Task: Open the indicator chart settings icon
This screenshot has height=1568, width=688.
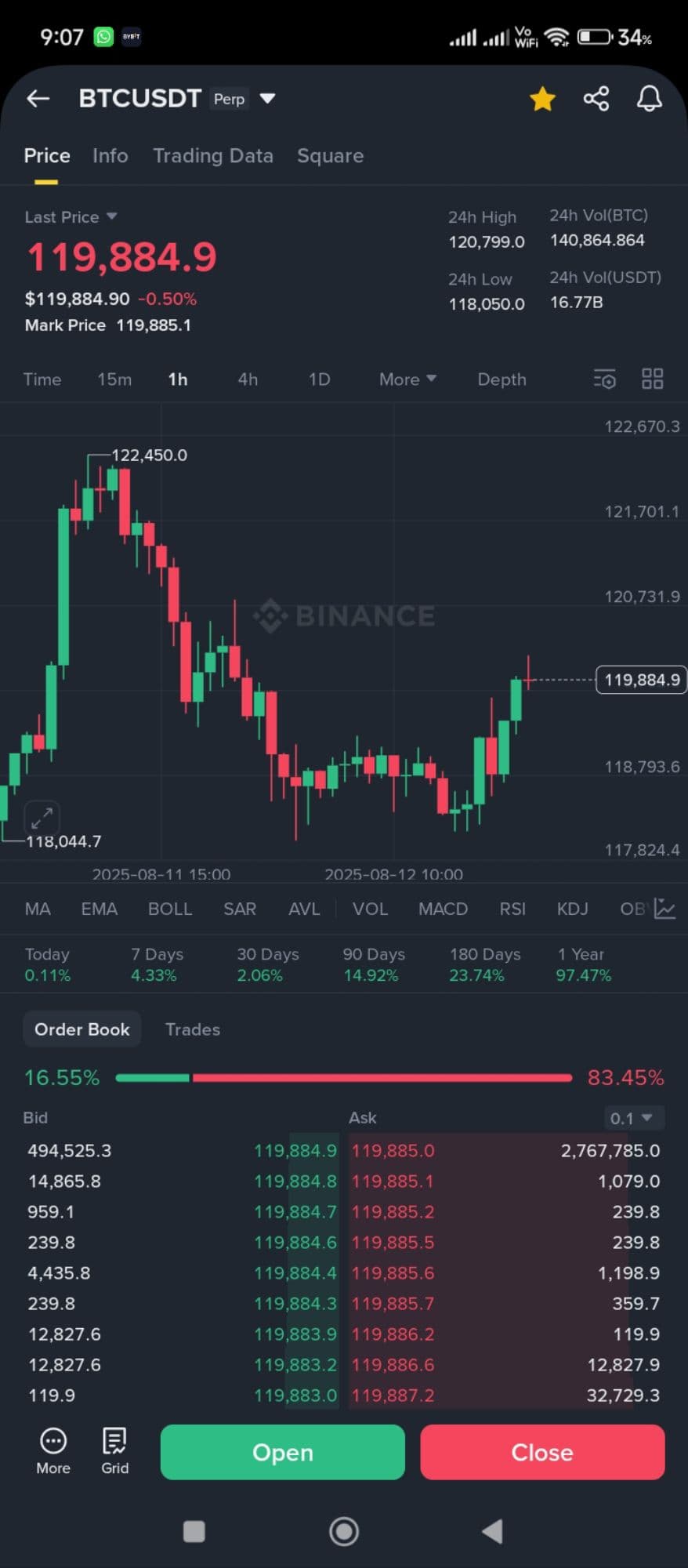Action: pos(664,909)
